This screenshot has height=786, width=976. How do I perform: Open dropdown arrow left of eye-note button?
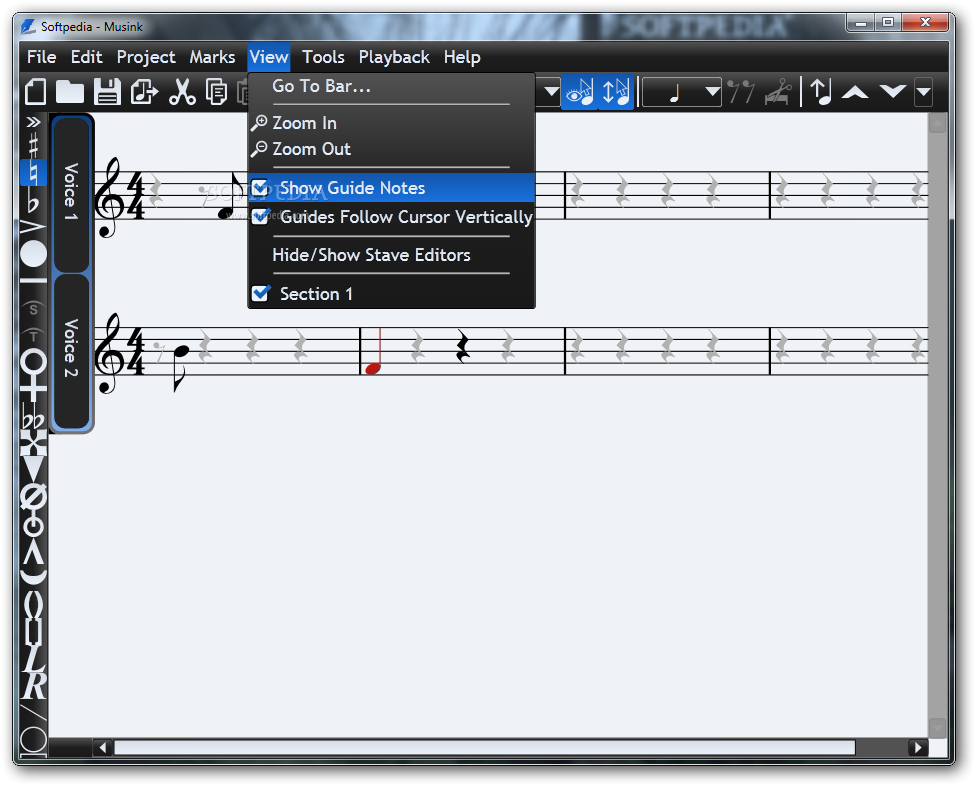[551, 92]
